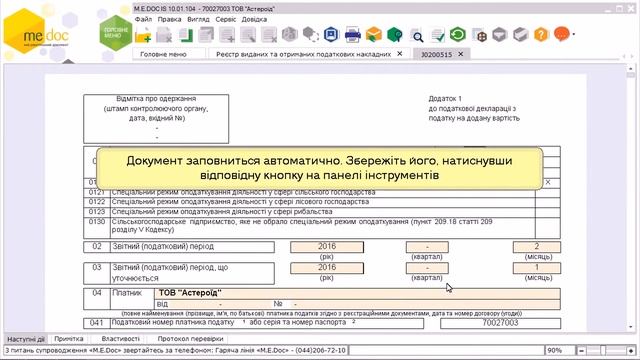Click the tab strip scroll left arrow

point(624,56)
